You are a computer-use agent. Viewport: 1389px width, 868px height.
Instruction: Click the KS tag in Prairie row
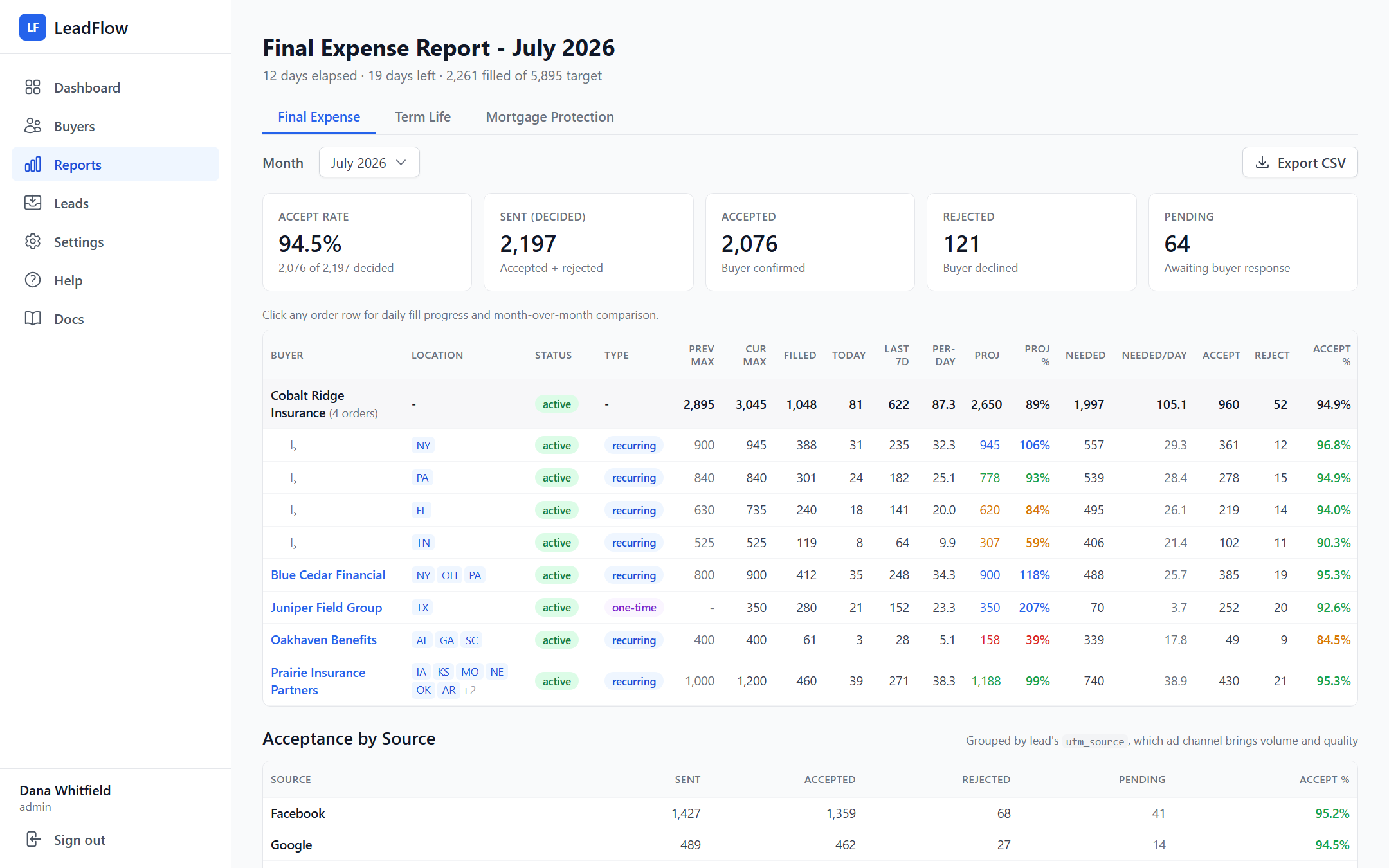[444, 672]
